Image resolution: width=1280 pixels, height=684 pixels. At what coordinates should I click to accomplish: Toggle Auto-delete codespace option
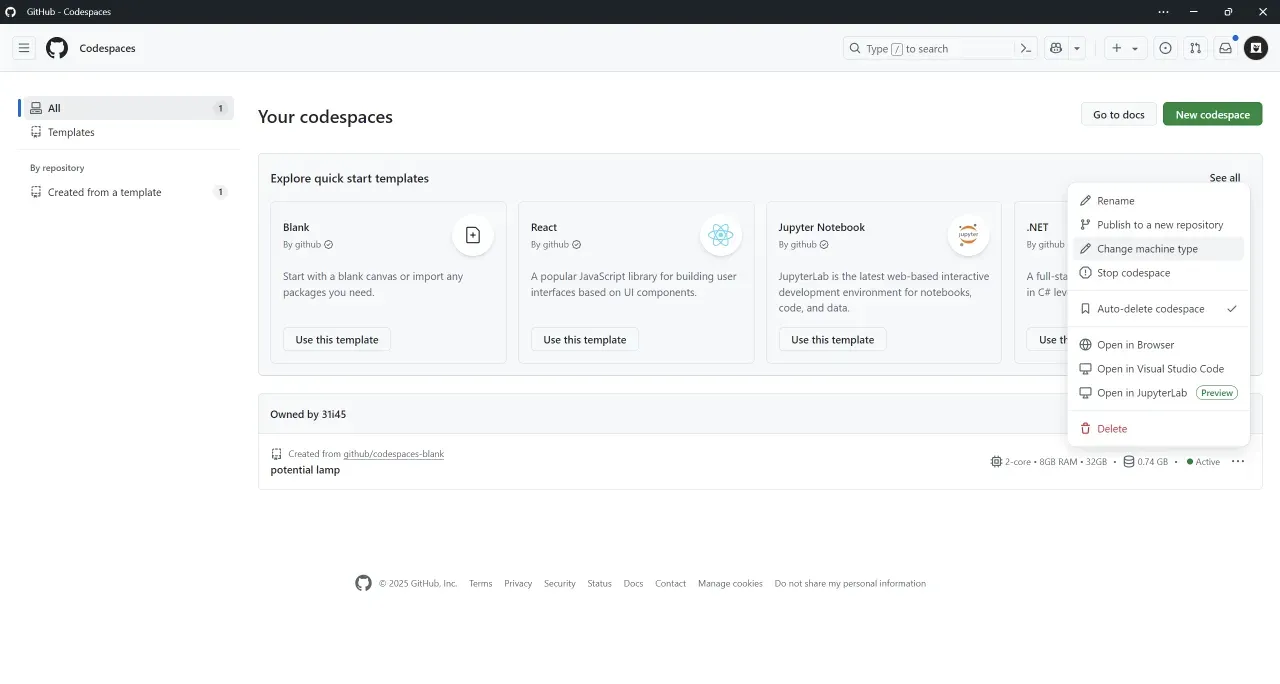[1158, 309]
